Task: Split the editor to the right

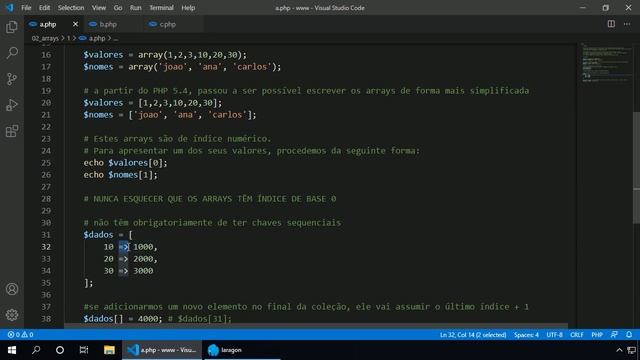Action: (611, 24)
